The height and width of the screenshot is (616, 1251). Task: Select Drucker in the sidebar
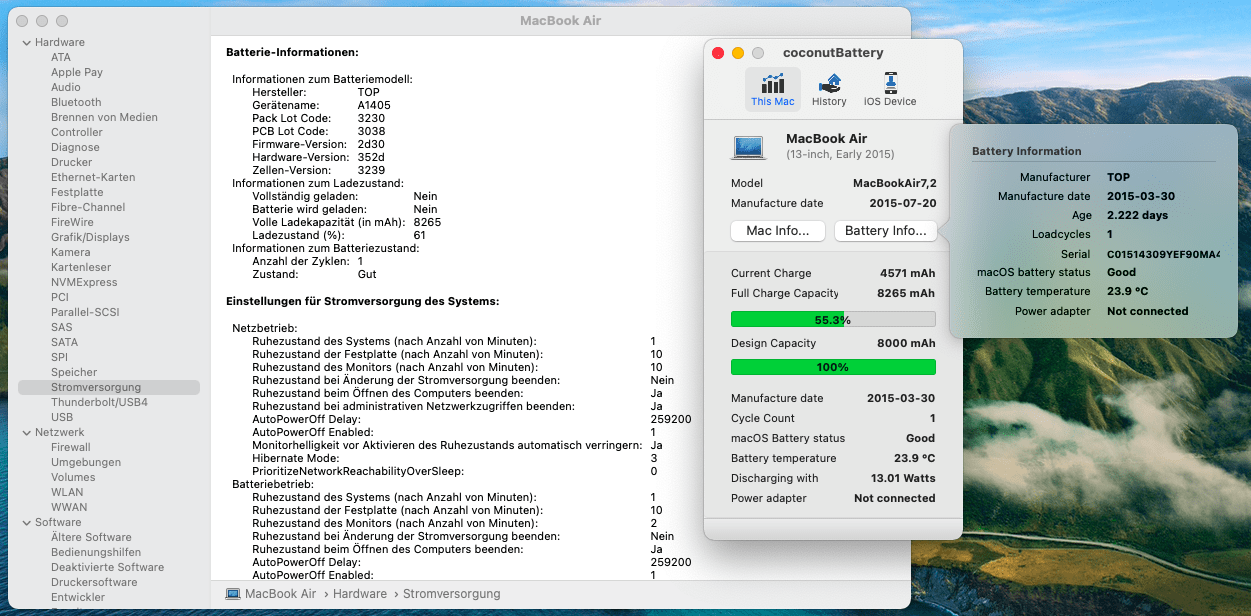(71, 162)
